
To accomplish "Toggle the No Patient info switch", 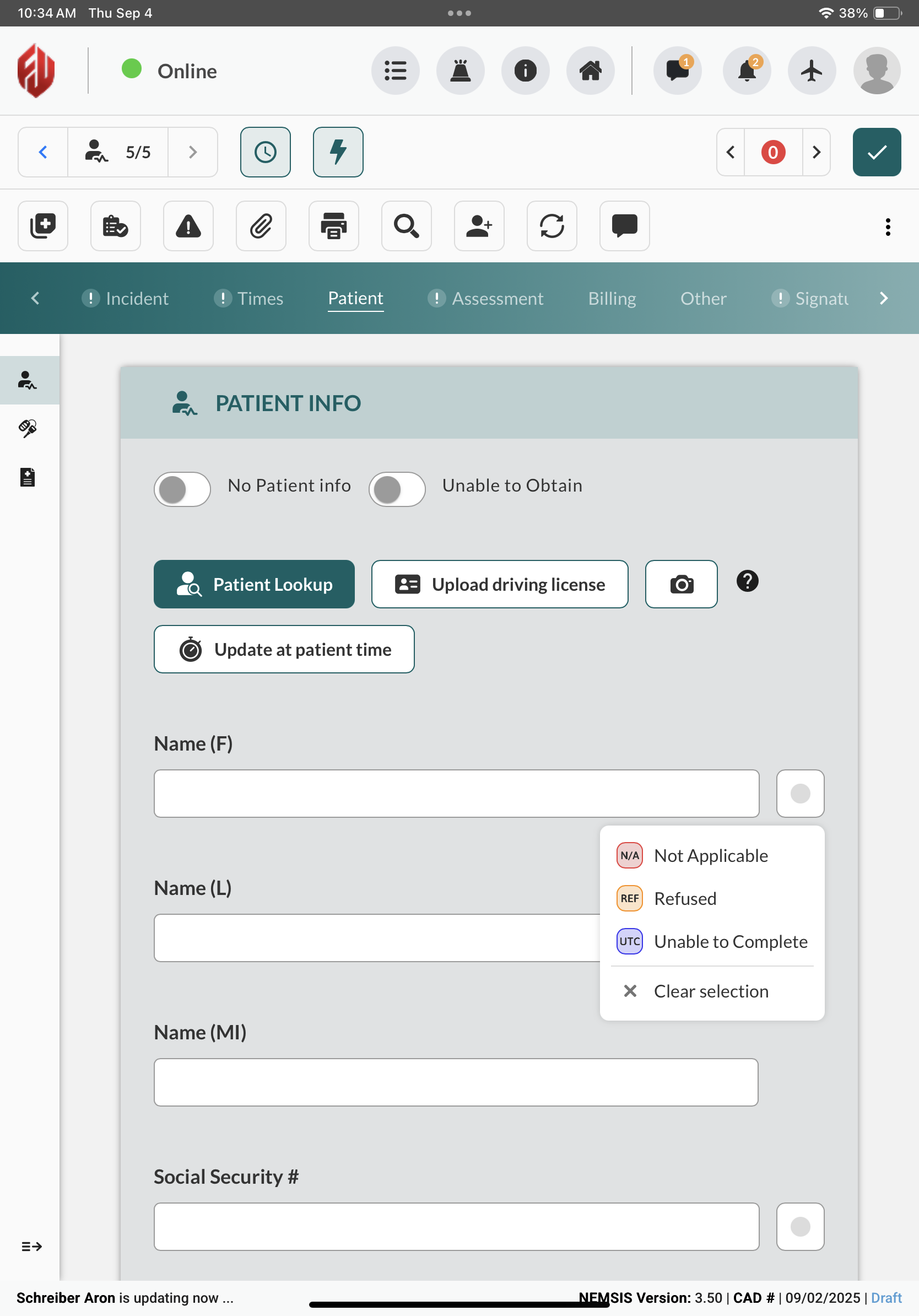I will pyautogui.click(x=182, y=489).
